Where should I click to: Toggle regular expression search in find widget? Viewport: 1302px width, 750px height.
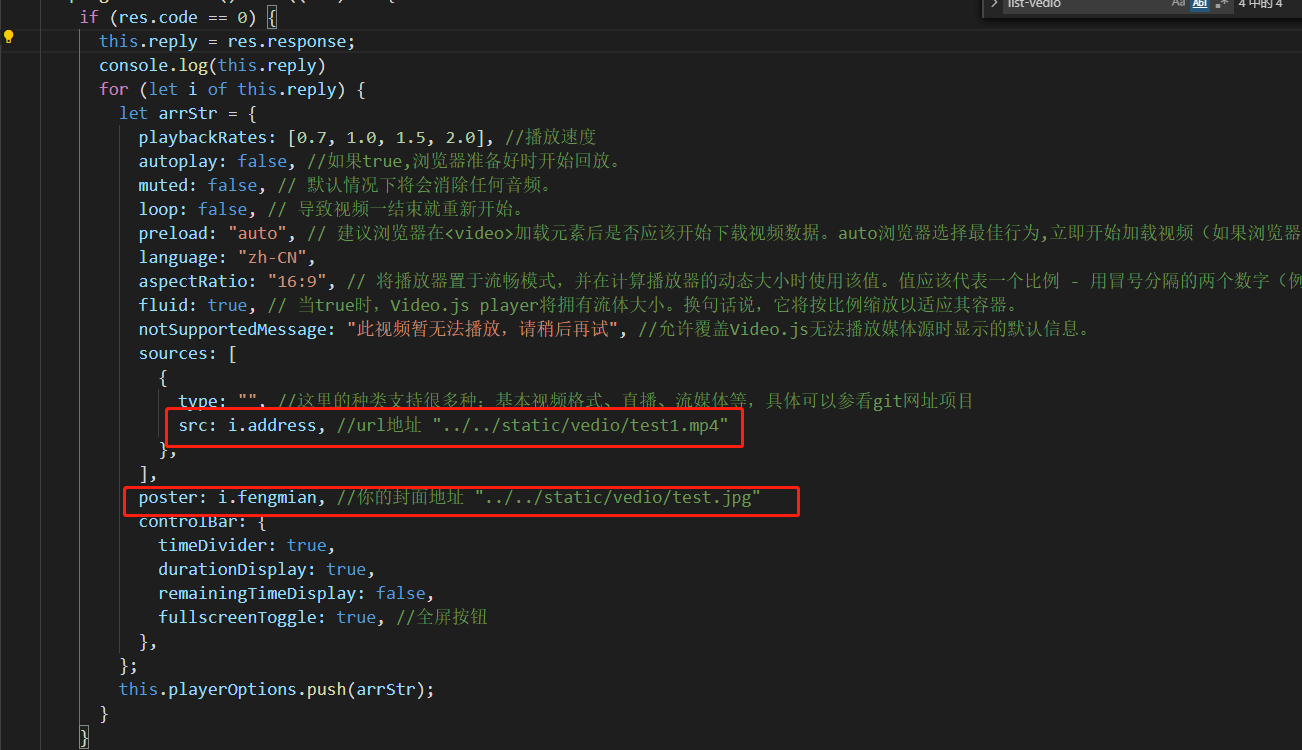coord(1222,4)
